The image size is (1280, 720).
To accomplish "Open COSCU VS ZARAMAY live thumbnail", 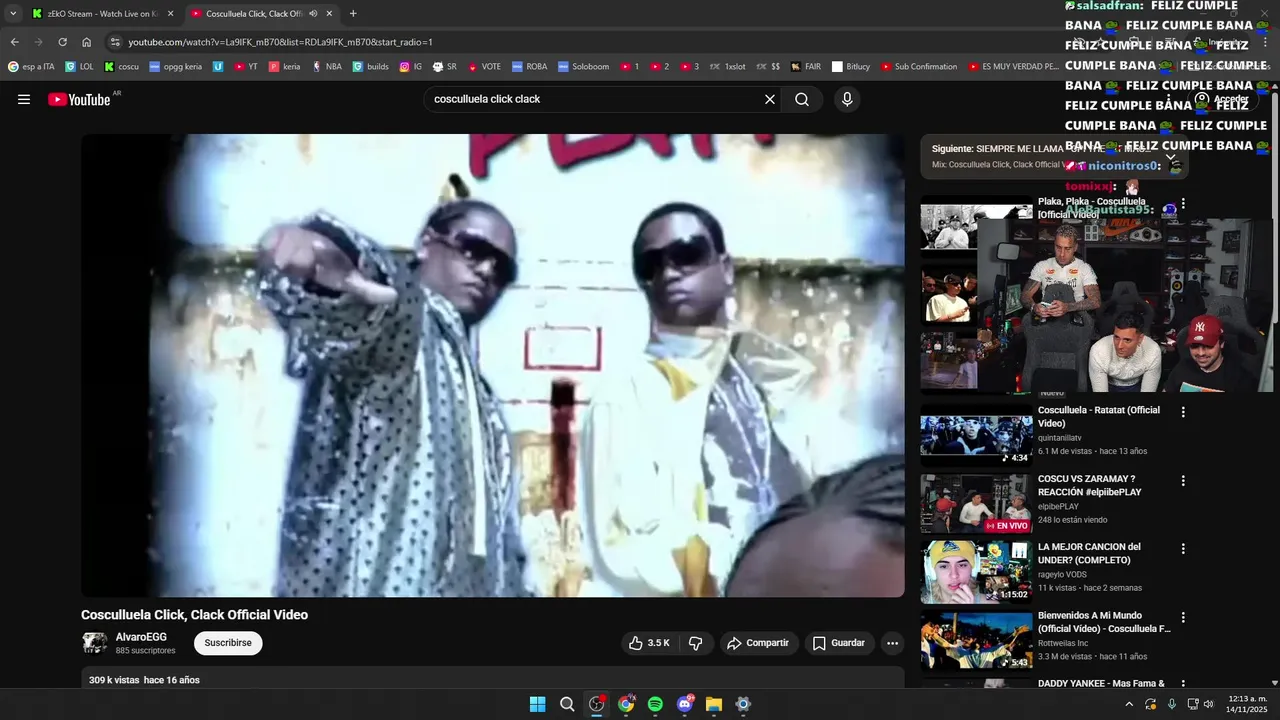I will click(976, 503).
